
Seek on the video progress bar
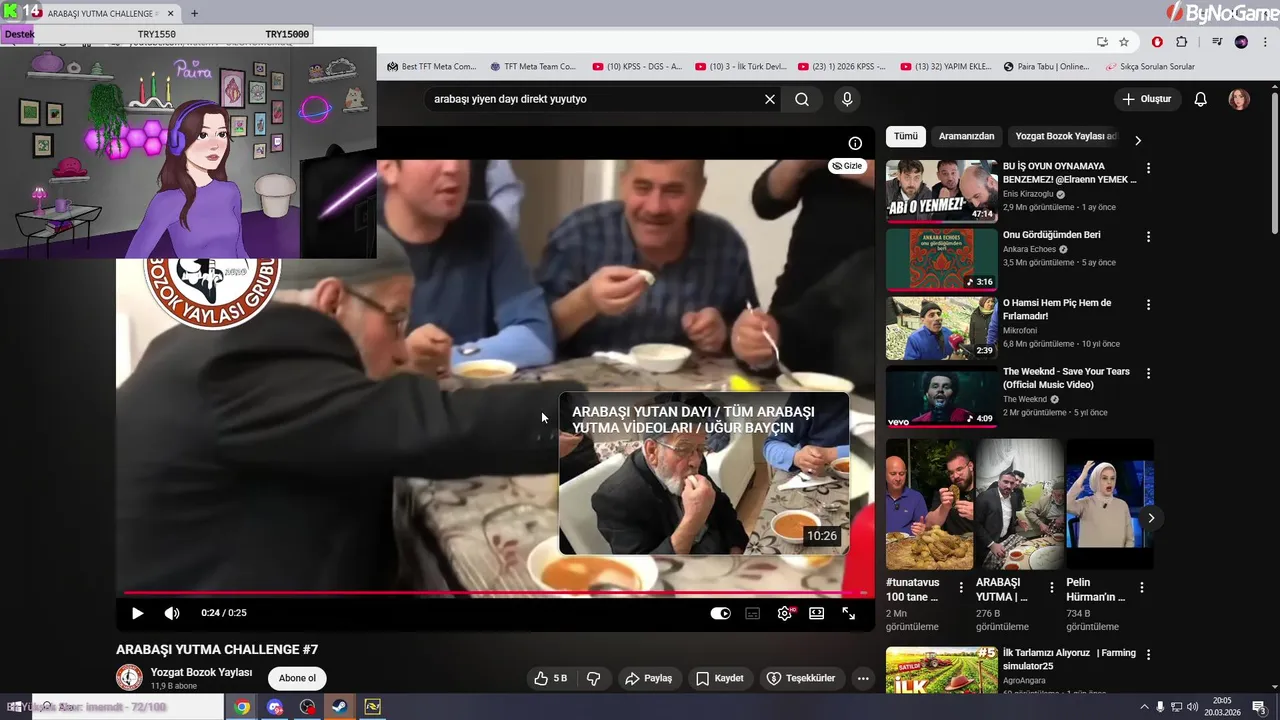click(x=495, y=593)
